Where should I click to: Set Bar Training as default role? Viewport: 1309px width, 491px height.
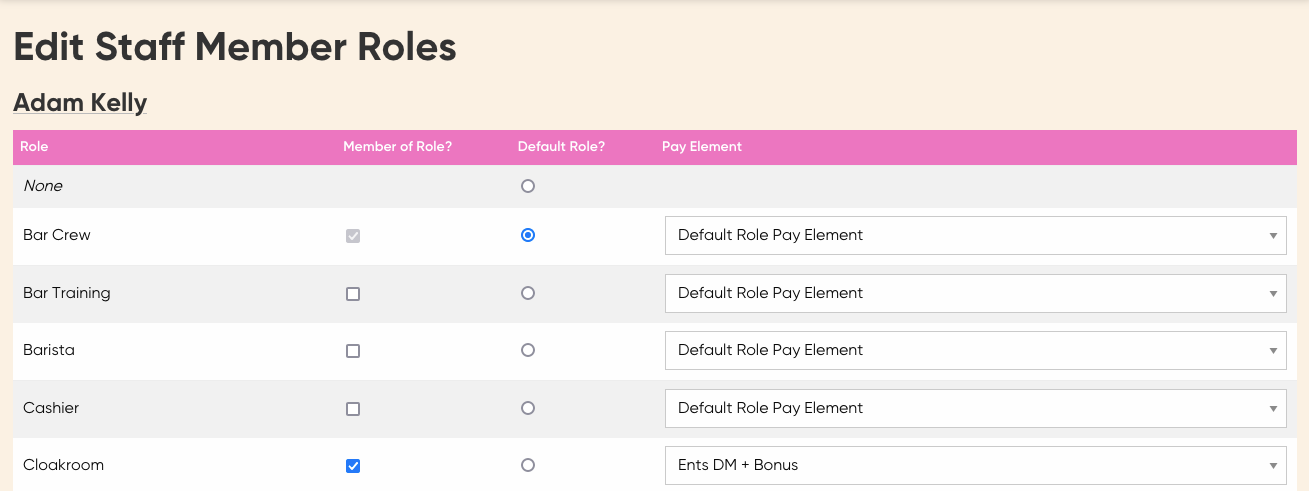[528, 293]
